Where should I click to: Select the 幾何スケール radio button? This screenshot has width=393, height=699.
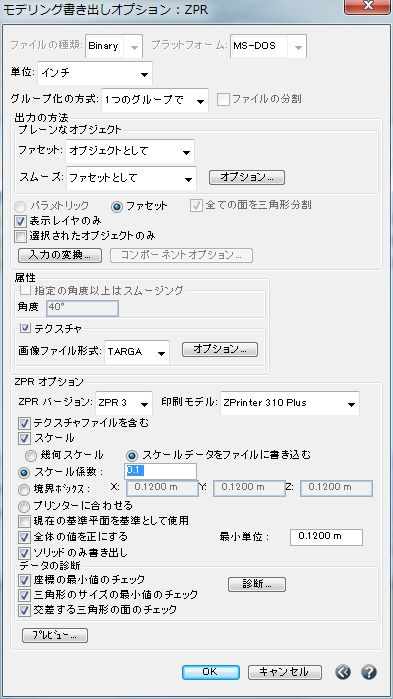click(31, 456)
